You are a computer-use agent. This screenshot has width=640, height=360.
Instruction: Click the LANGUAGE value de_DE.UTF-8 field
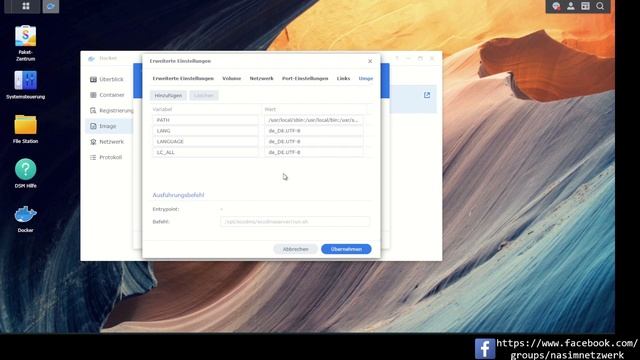click(313, 141)
